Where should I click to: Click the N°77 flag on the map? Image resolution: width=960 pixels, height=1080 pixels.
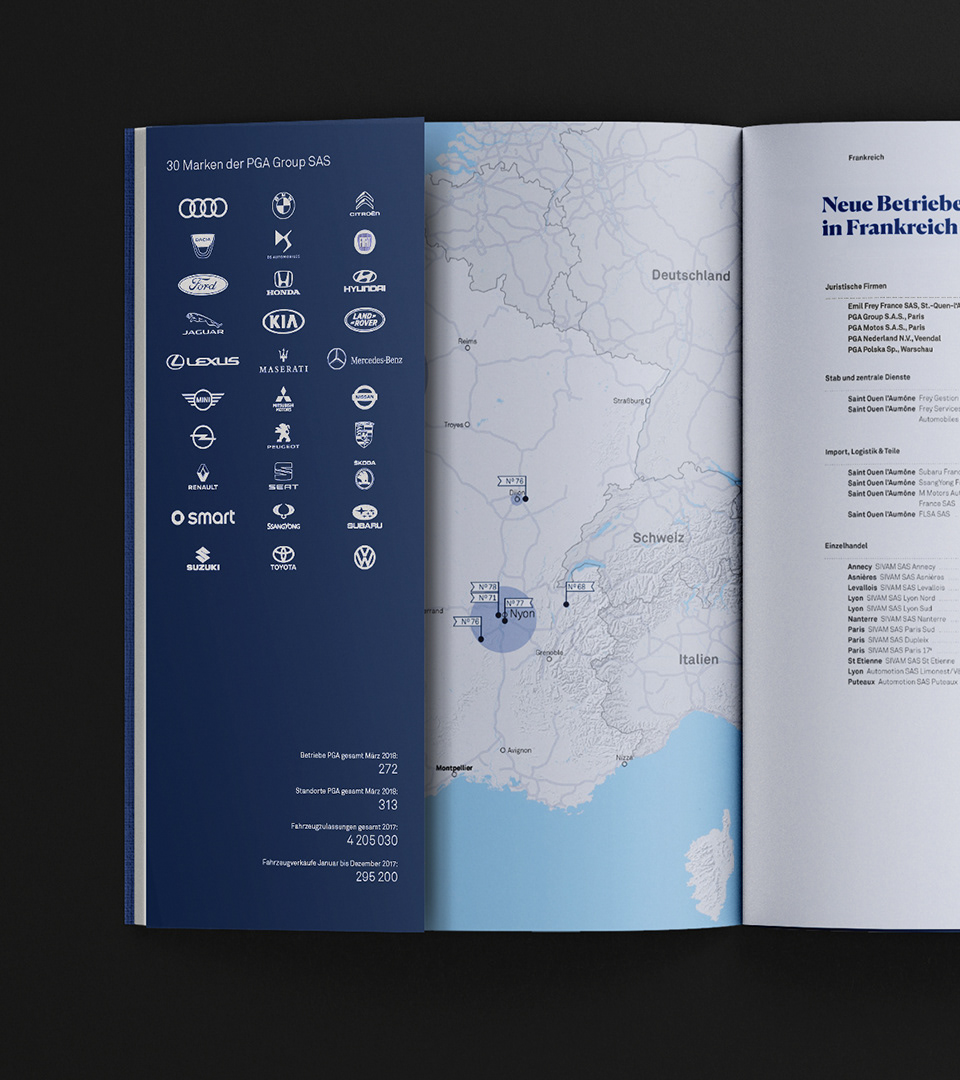pyautogui.click(x=518, y=603)
